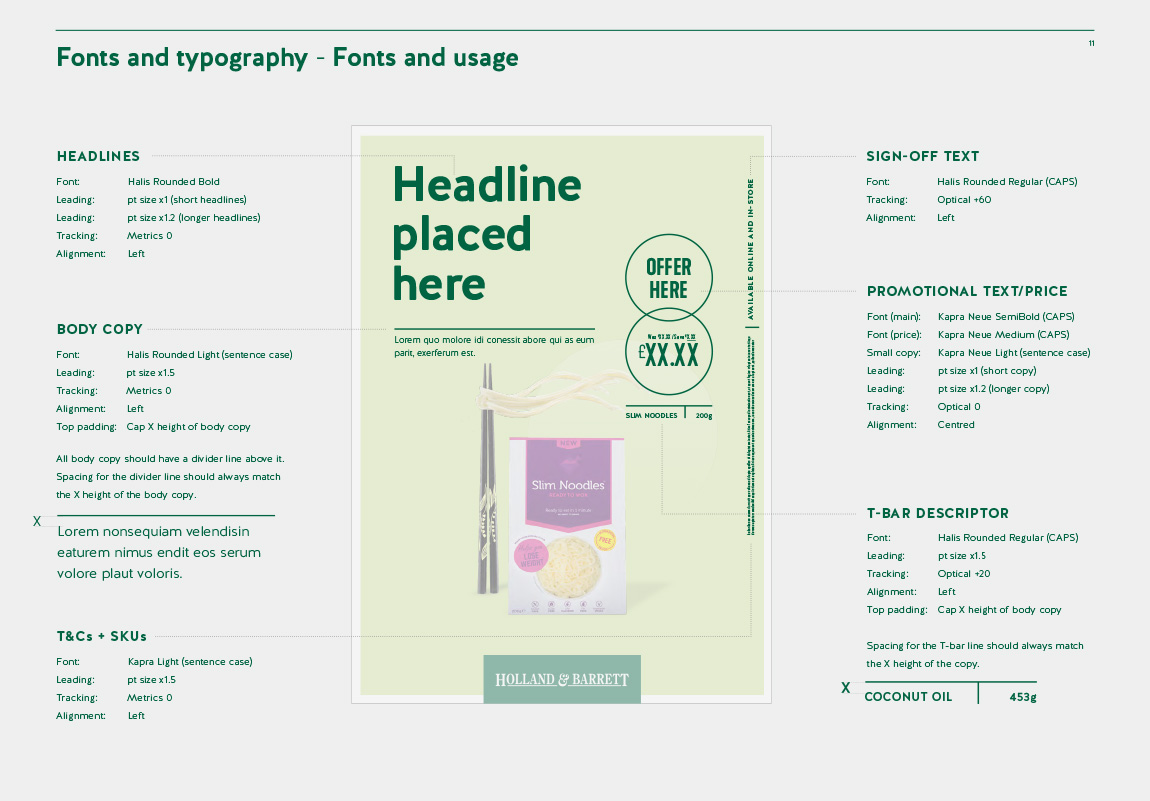This screenshot has width=1150, height=801.
Task: Select the HEADLINES section heading
Action: point(98,156)
